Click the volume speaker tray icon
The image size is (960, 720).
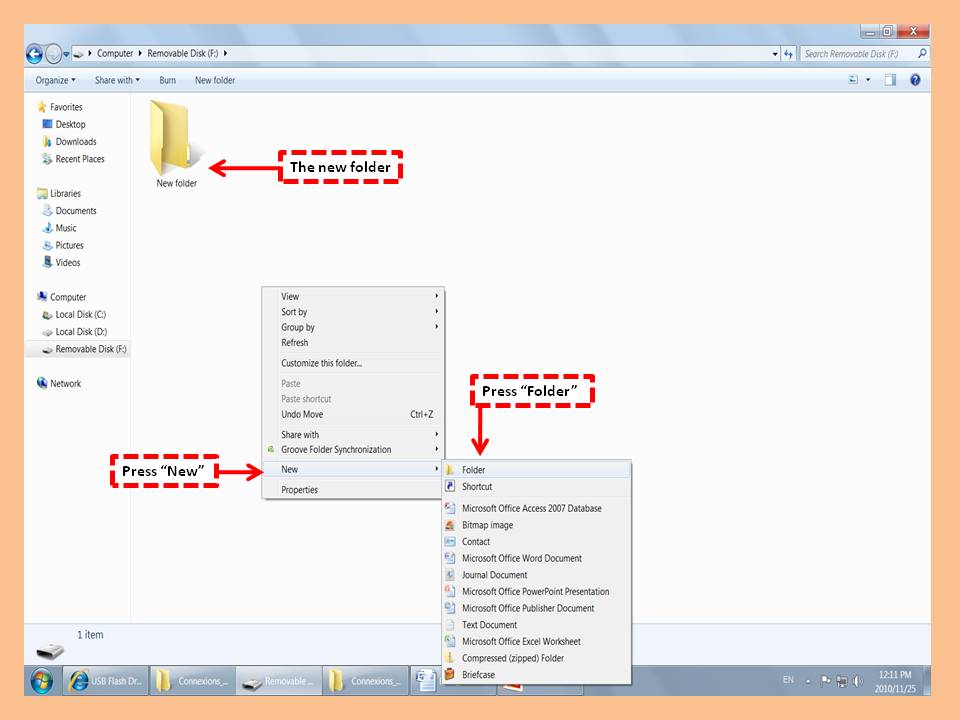click(858, 682)
